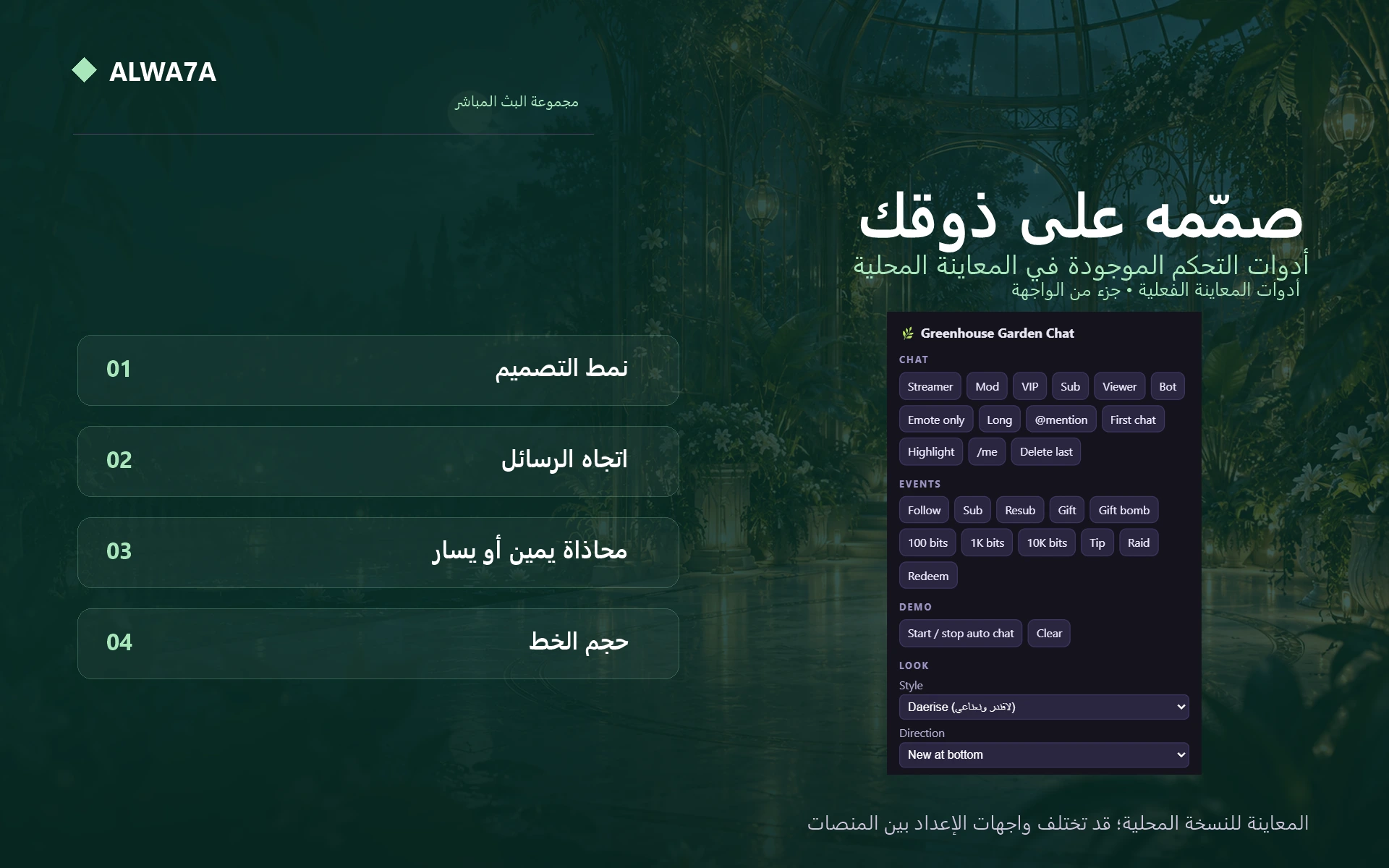Click the Gift event button
Screen dimensions: 1389x868
(1067, 510)
